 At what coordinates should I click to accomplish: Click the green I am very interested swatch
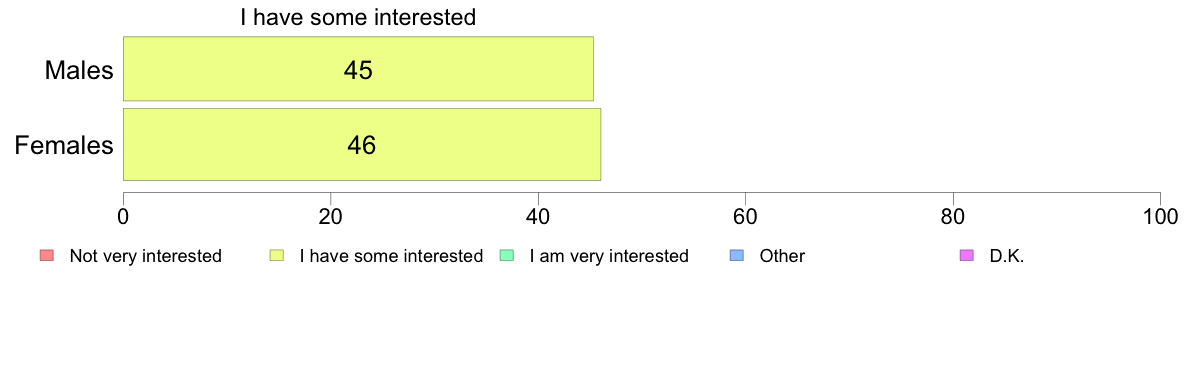pos(508,256)
